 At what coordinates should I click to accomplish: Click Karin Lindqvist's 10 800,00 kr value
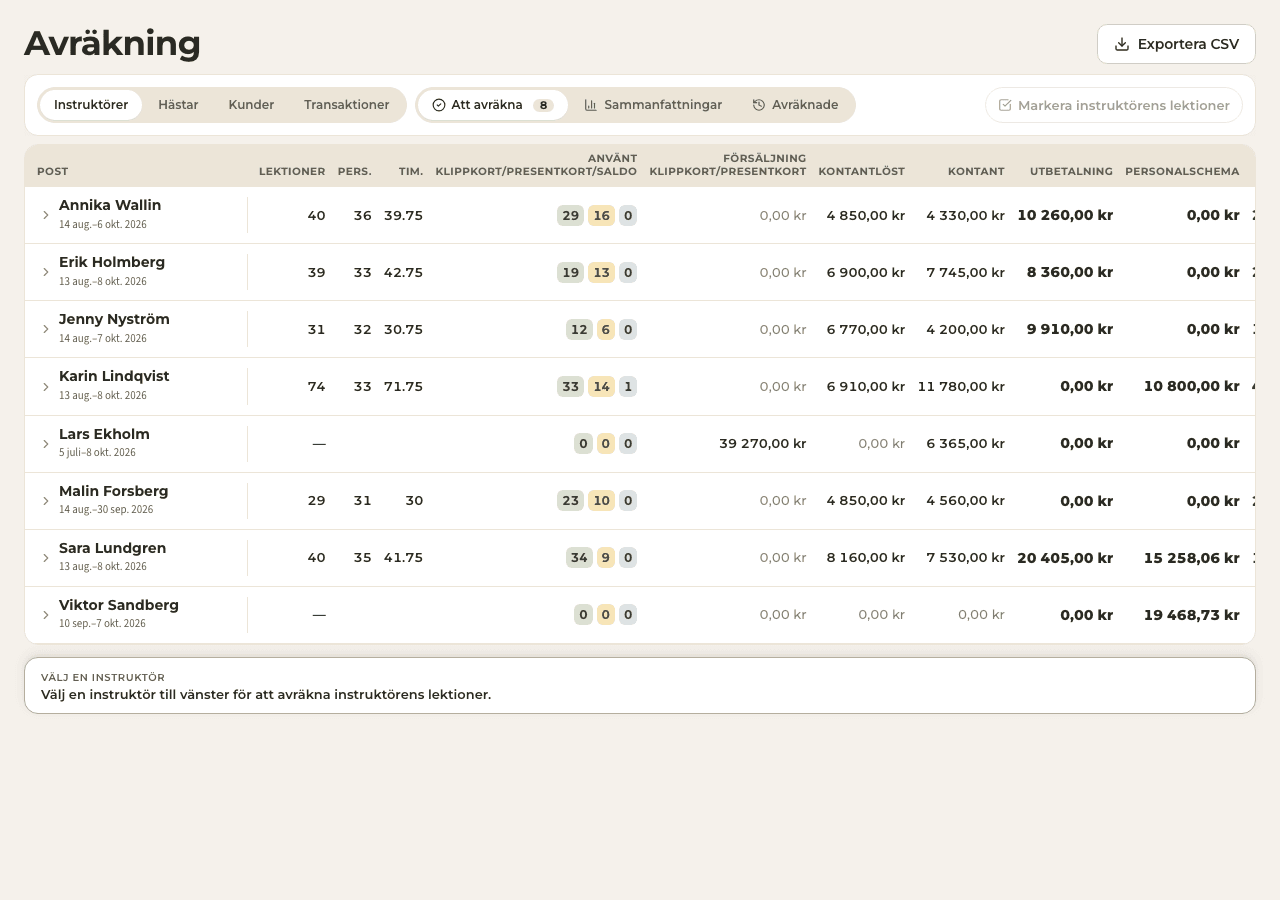1192,386
